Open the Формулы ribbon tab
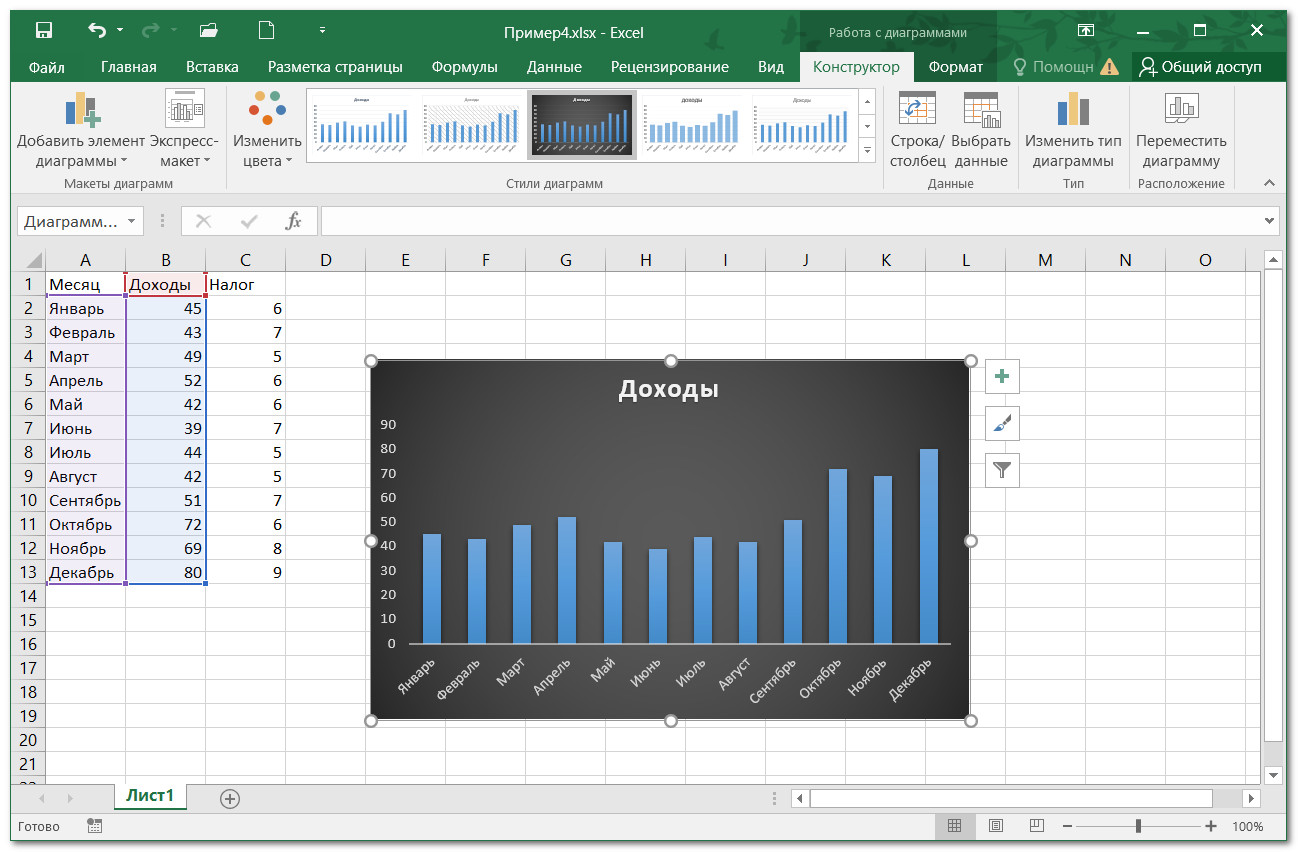The height and width of the screenshot is (852, 1298). point(464,67)
